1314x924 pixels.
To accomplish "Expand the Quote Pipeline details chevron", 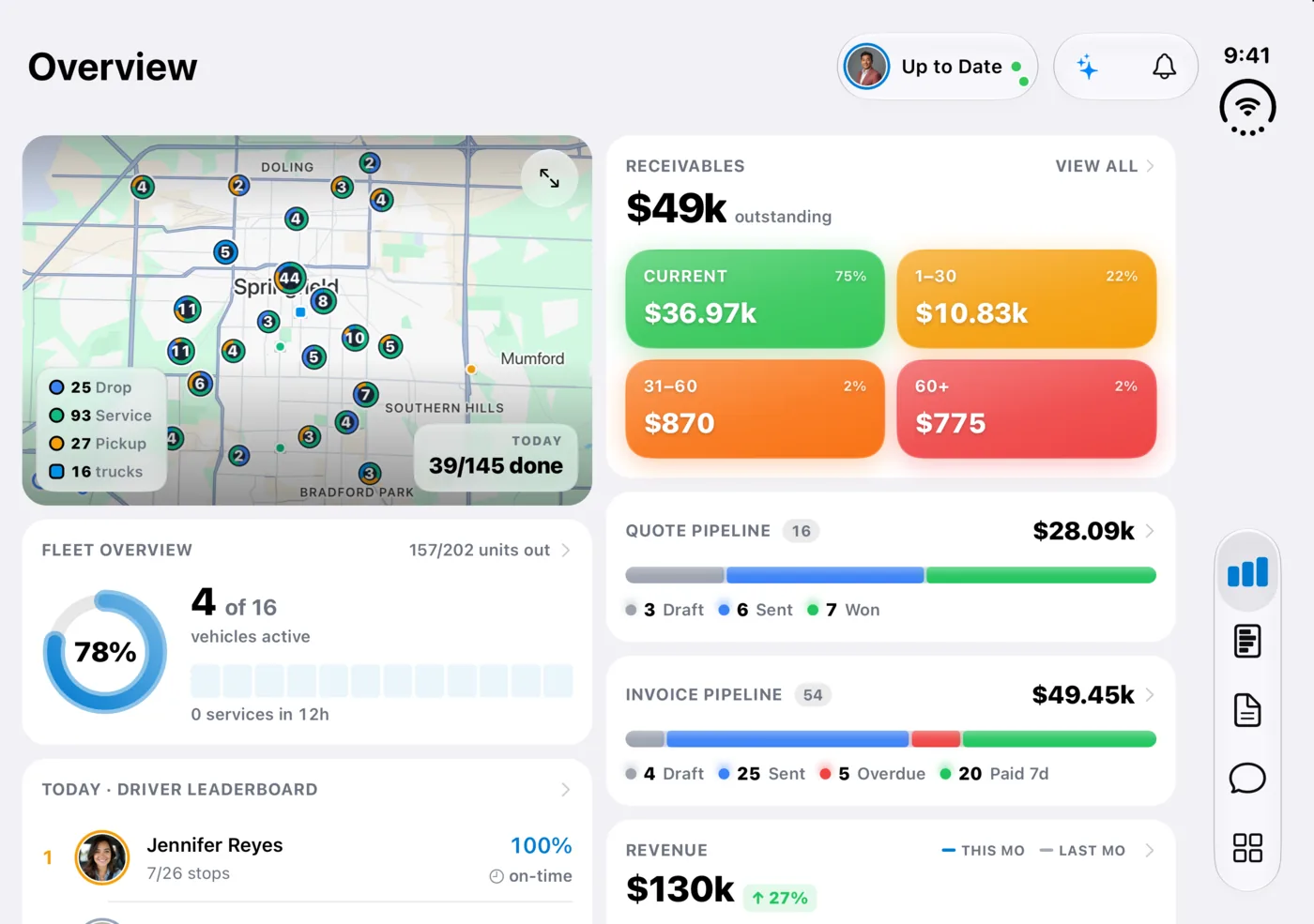I will coord(1150,531).
